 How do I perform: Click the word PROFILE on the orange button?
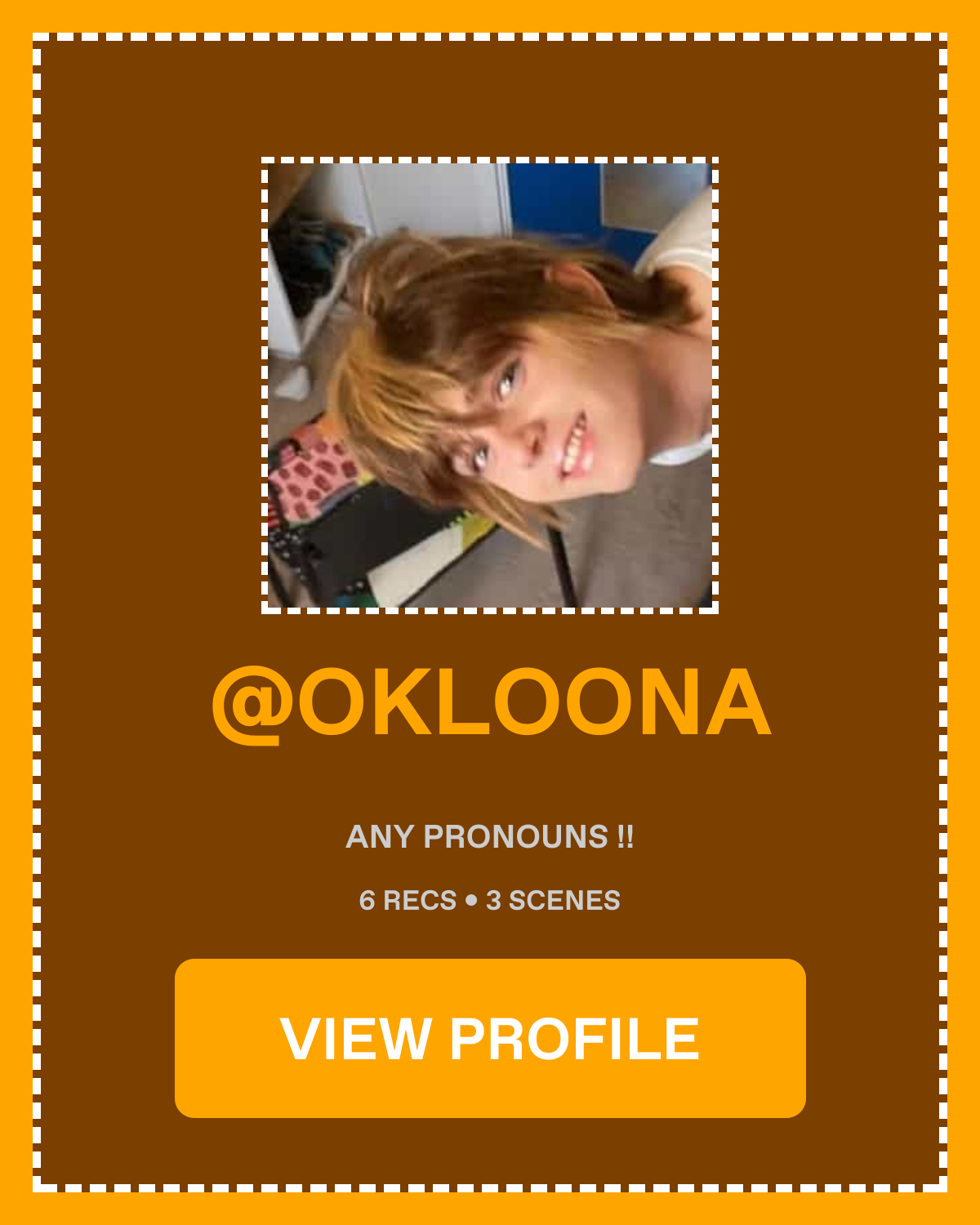(x=575, y=1039)
